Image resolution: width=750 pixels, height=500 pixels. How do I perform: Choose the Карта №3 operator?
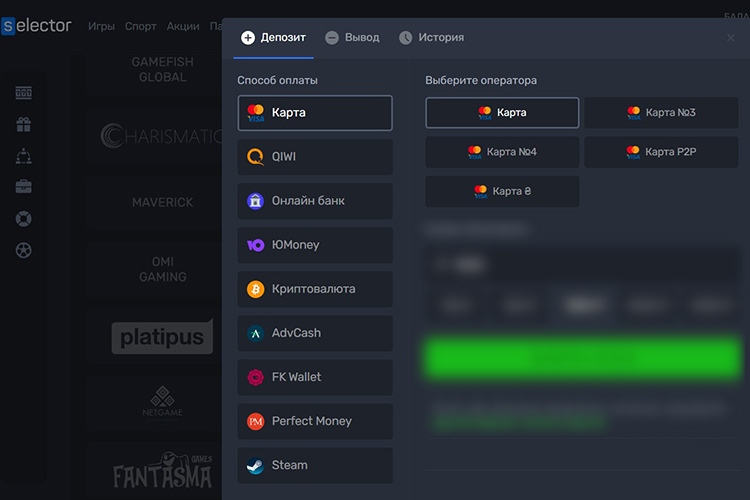coord(661,113)
